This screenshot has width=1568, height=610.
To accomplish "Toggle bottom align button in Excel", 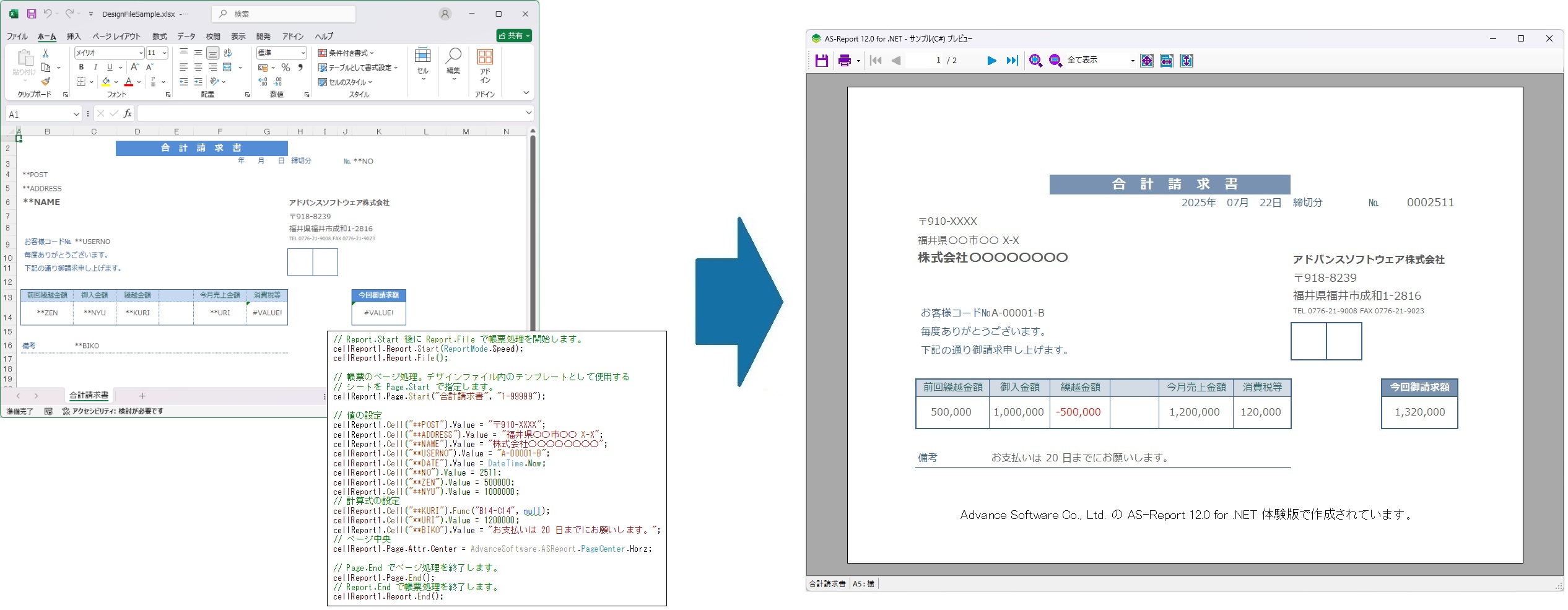I will coord(212,53).
